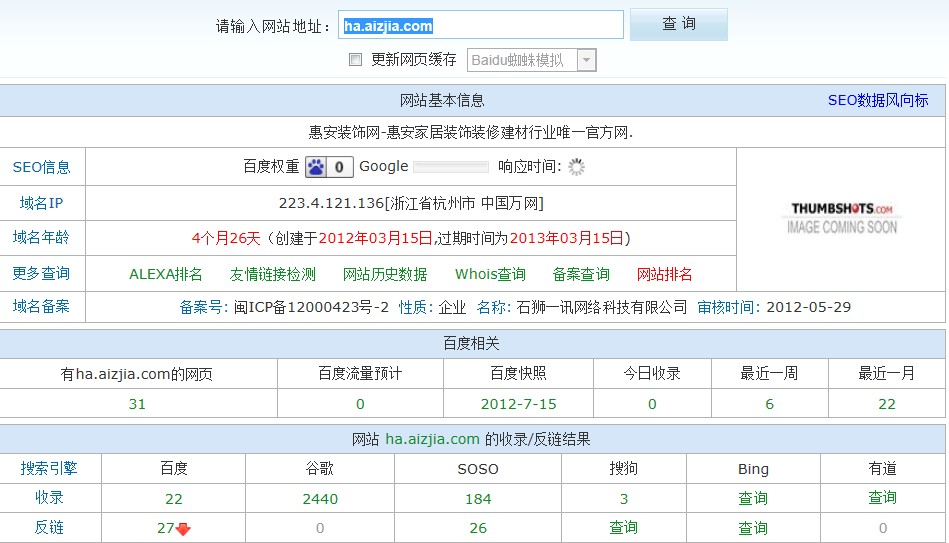Open the ALEXA排名 link
The image size is (949, 543).
click(x=166, y=274)
